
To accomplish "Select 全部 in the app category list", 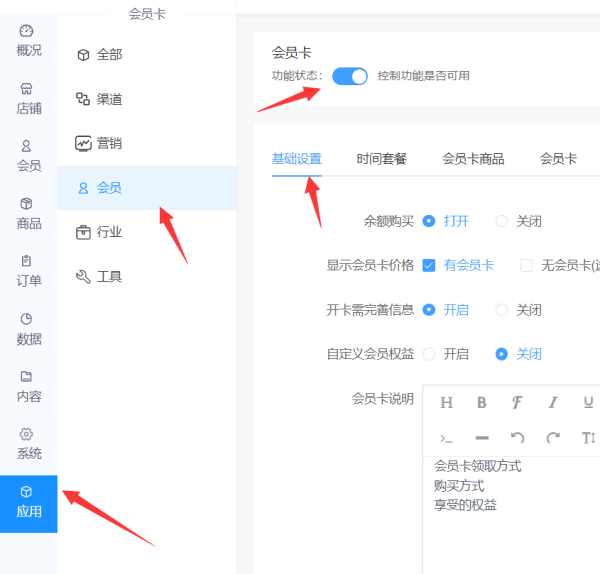I will pyautogui.click(x=147, y=55).
